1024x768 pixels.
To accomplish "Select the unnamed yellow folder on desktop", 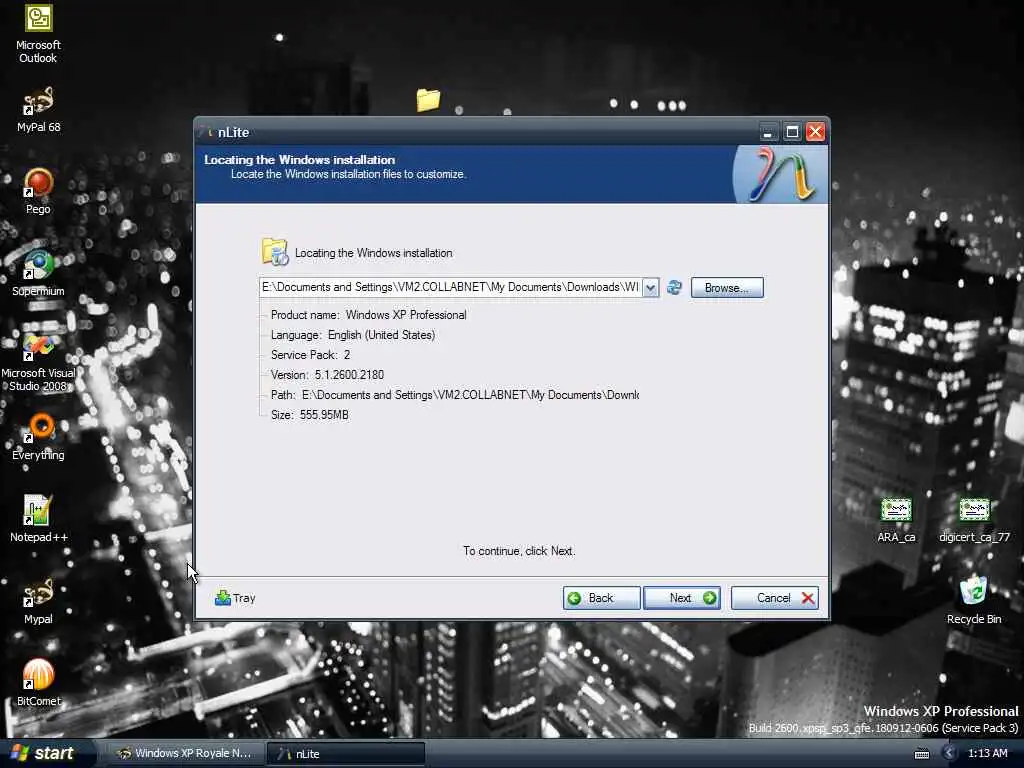I will [428, 100].
